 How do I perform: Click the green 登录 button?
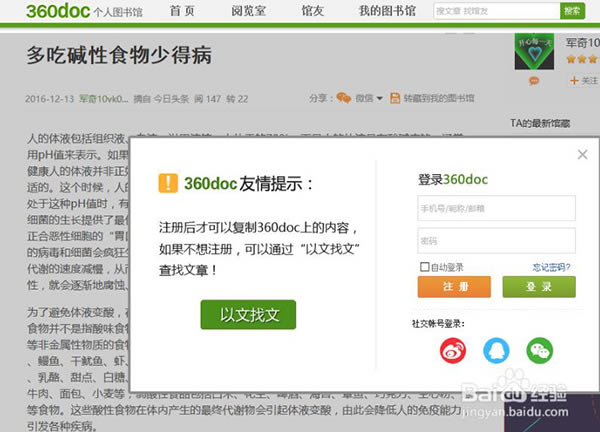539,287
